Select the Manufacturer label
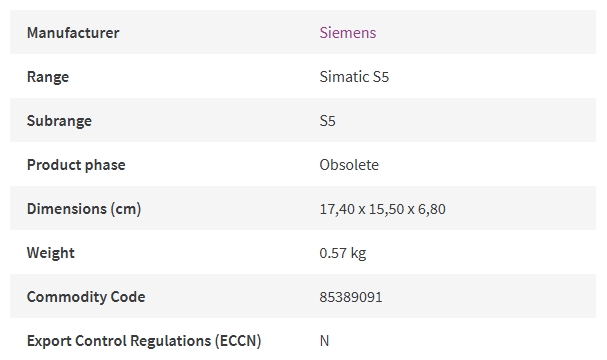 pos(73,33)
